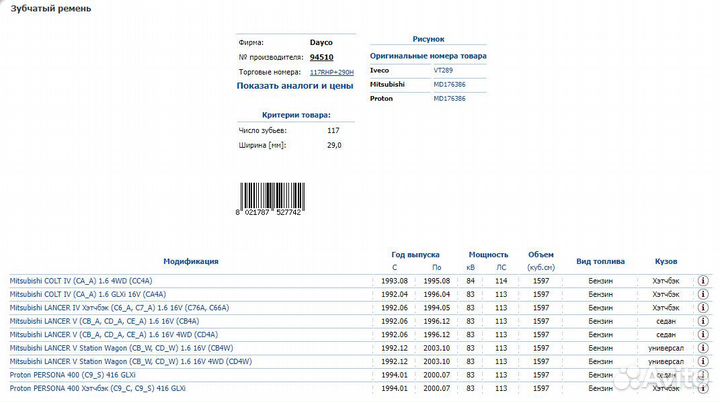Open info icon for COLT IV CA4A row
This screenshot has width=720, height=403.
(703, 295)
